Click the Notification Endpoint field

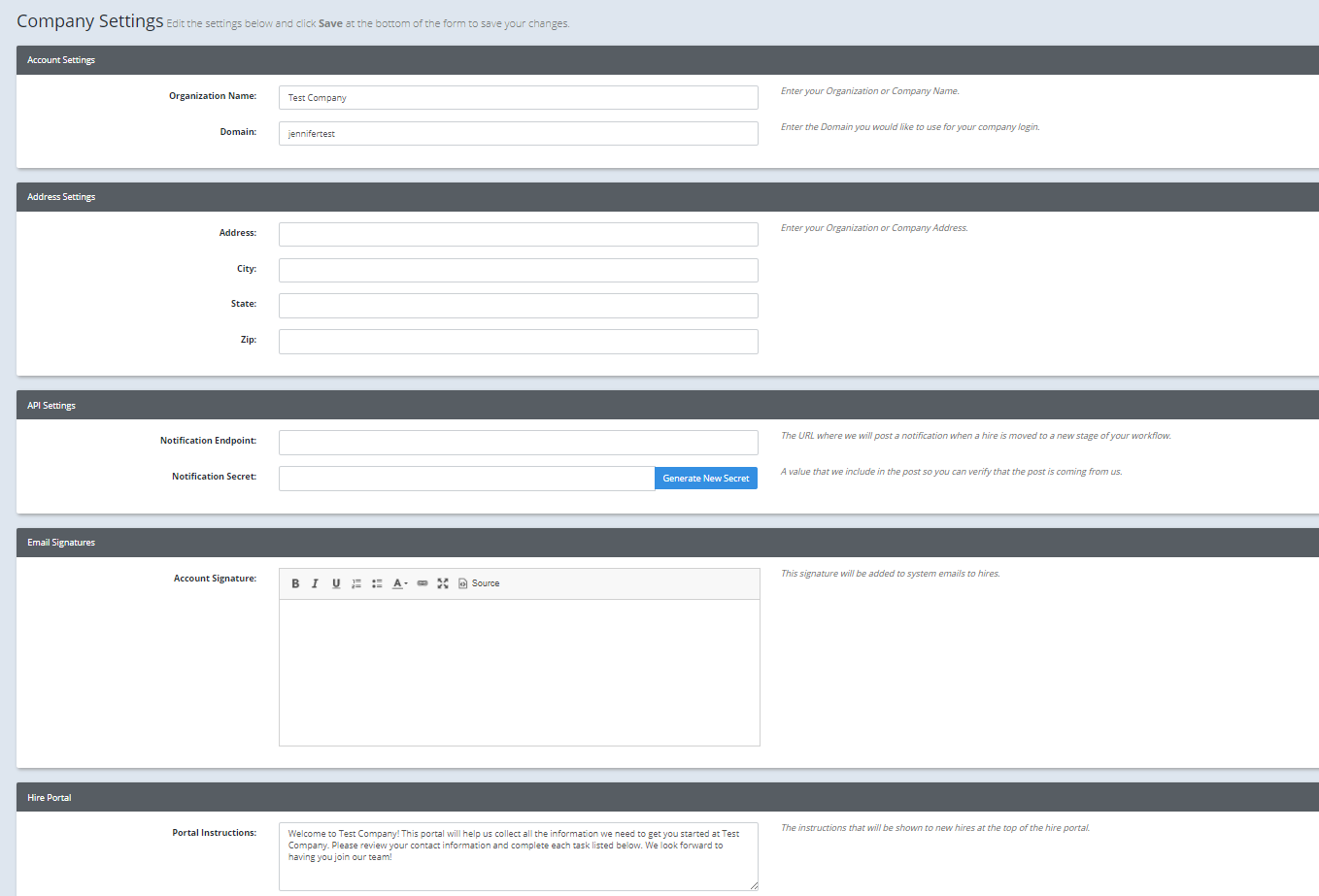pyautogui.click(x=519, y=443)
